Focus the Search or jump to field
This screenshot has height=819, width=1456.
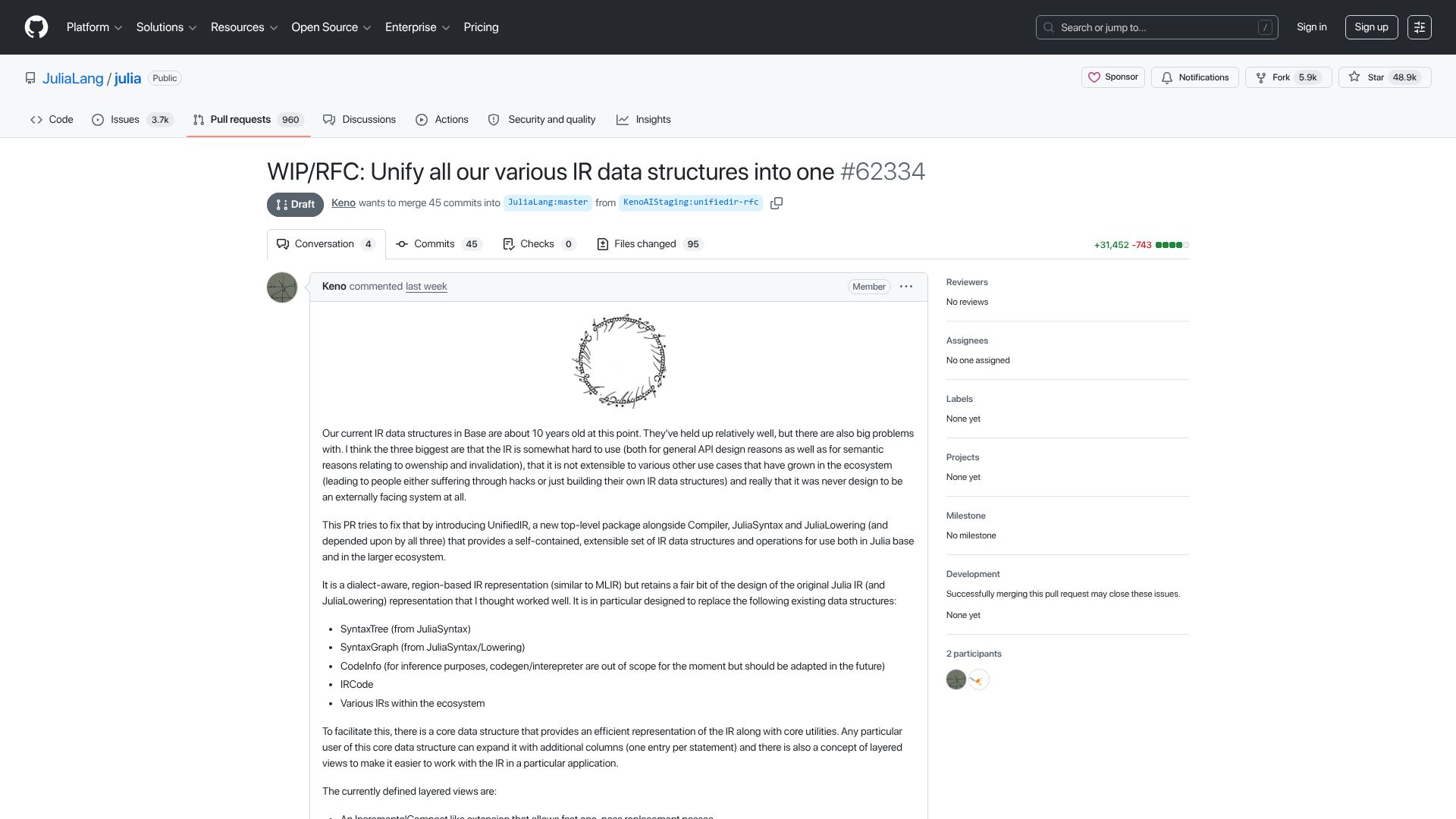click(x=1157, y=27)
